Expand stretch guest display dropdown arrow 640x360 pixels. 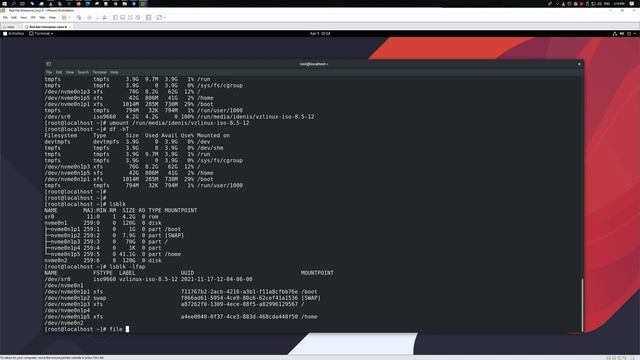click(164, 18)
